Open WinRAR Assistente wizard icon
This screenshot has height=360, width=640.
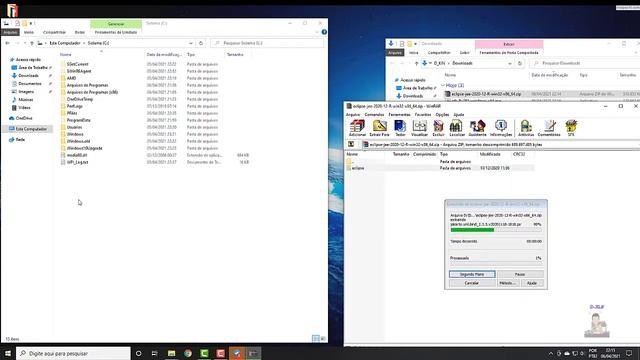coord(477,128)
